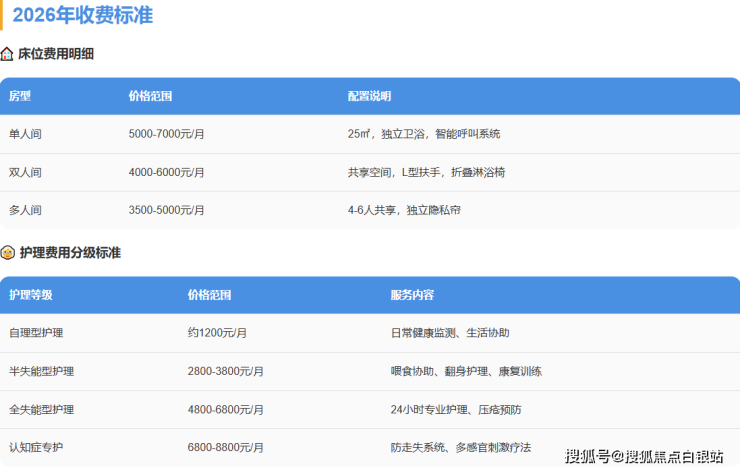Click the 护理等级 column header
The height and width of the screenshot is (472, 740).
click(x=30, y=295)
